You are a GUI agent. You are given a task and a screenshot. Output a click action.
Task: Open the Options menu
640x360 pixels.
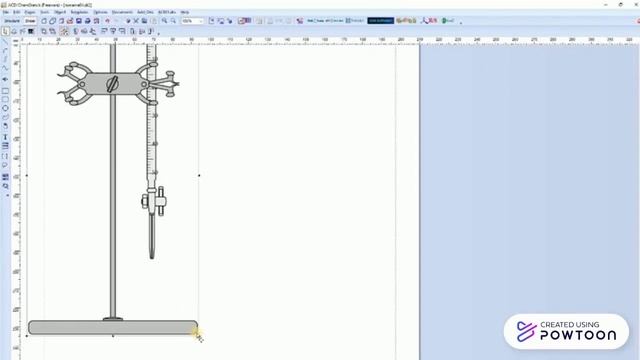point(100,12)
